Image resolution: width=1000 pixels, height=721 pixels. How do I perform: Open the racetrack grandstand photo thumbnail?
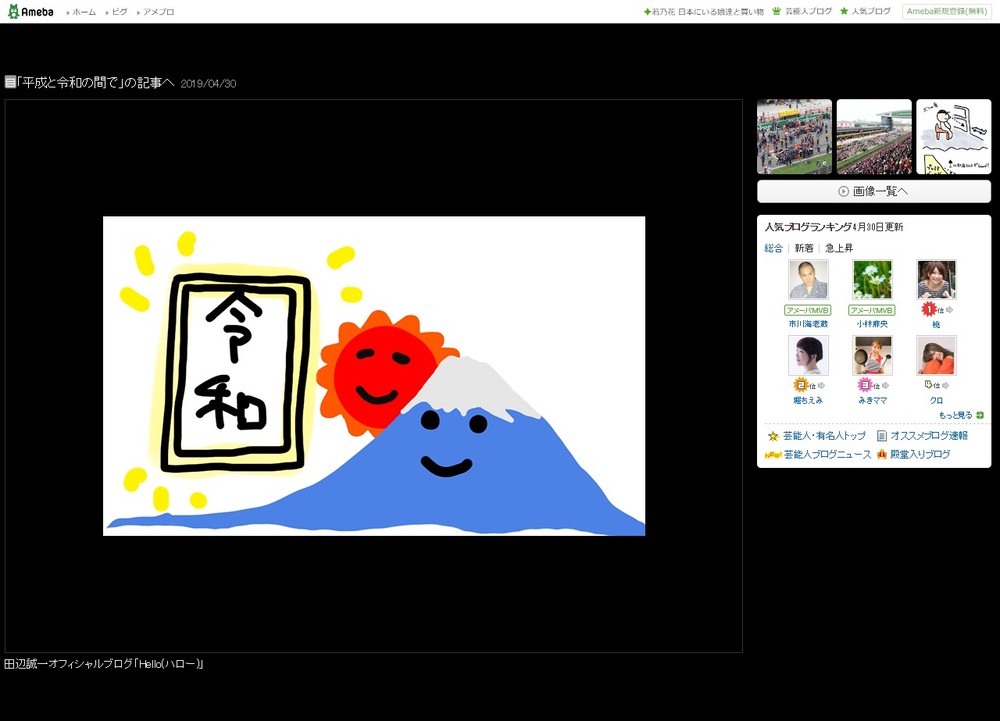click(873, 137)
